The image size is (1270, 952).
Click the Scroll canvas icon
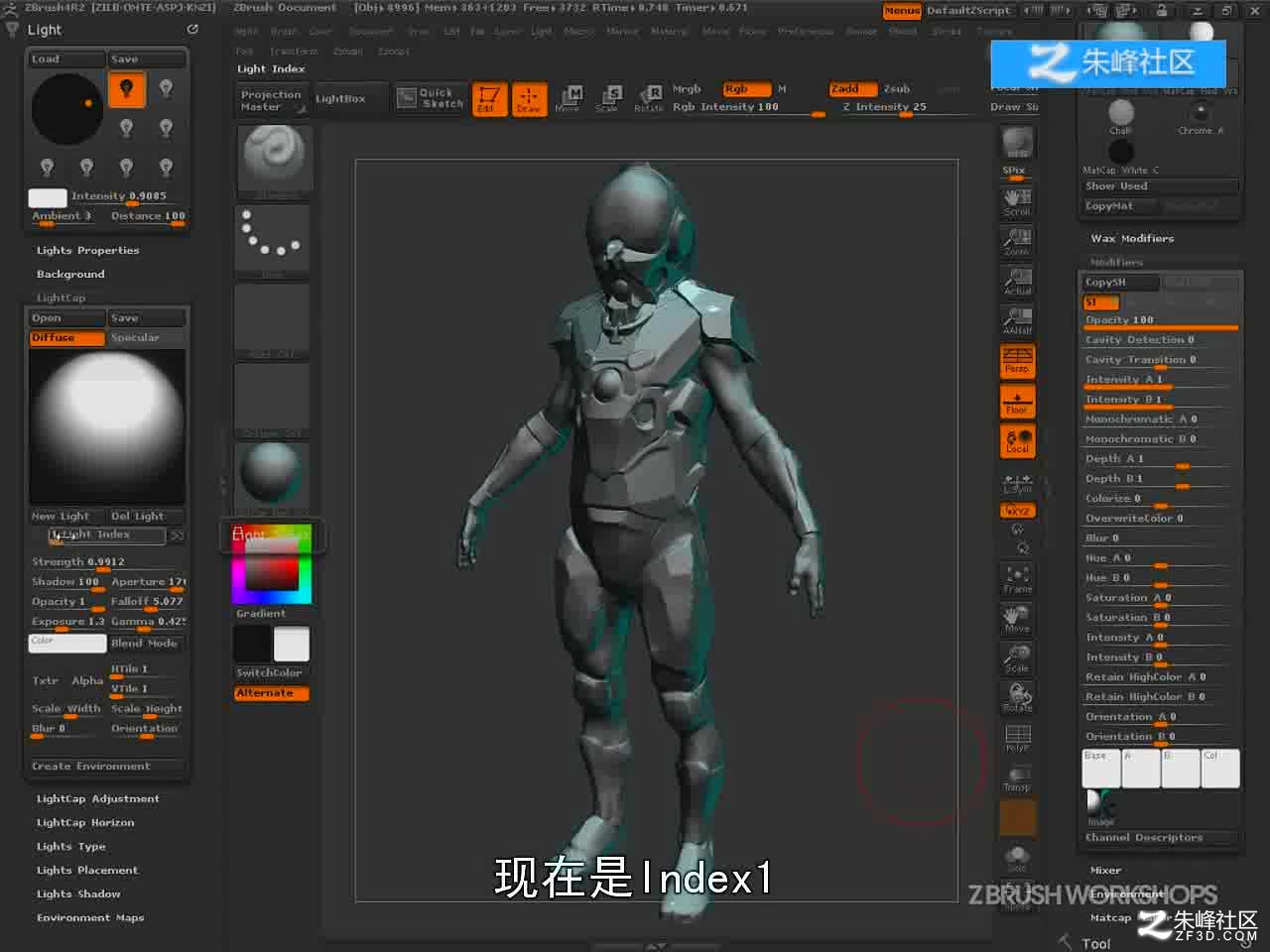[1017, 201]
